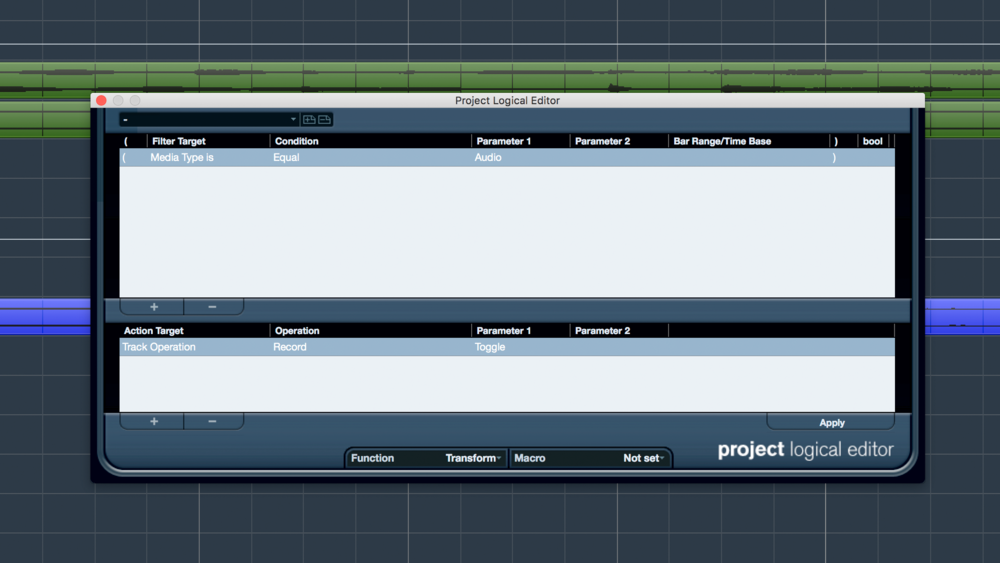Add a new action line
The width and height of the screenshot is (1000, 563).
[153, 422]
